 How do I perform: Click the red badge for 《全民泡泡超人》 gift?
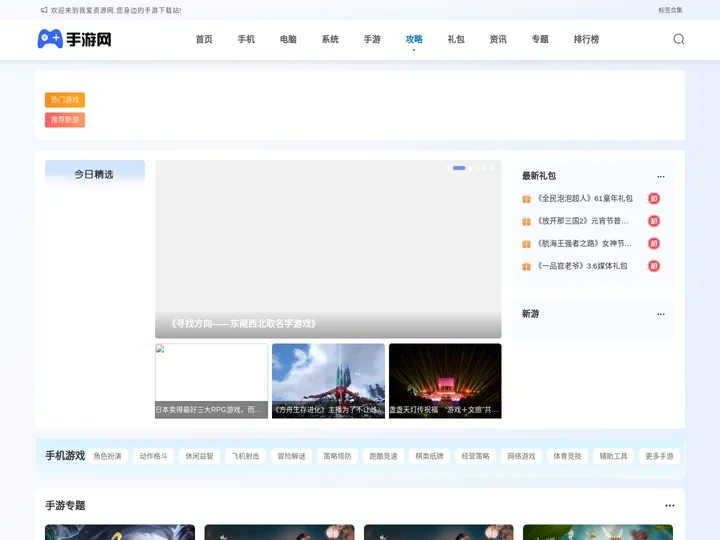coord(654,198)
